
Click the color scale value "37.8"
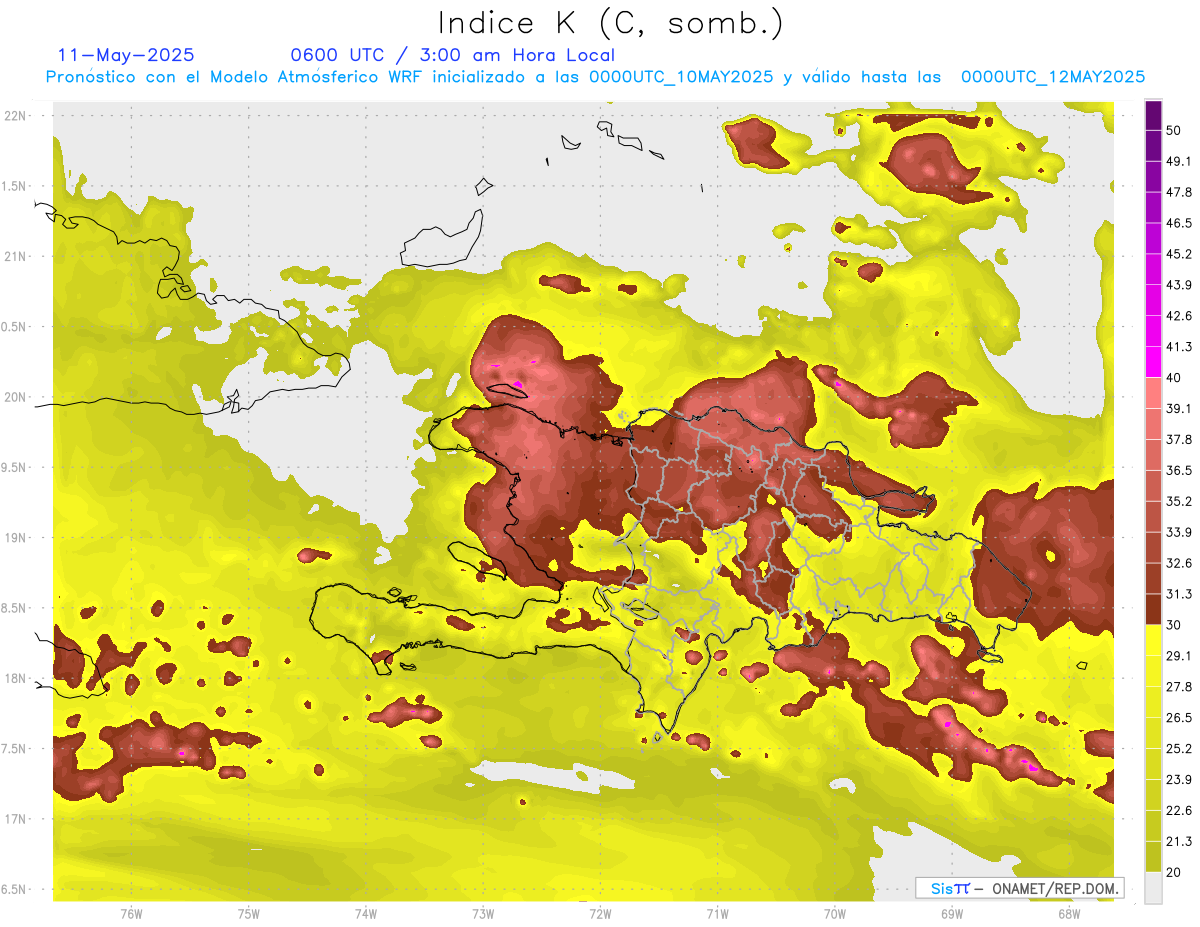1179,439
